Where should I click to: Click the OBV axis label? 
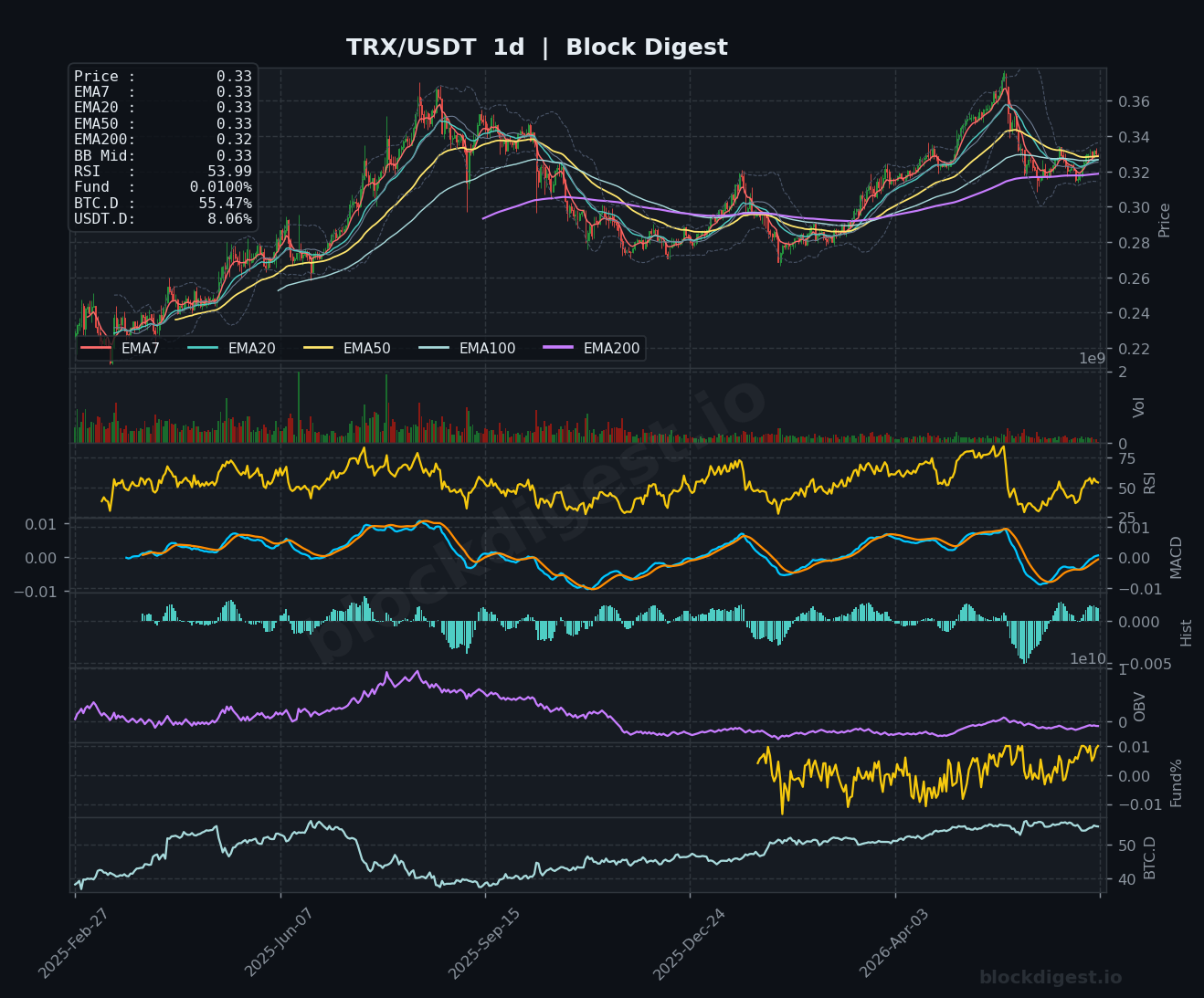coord(1139,707)
